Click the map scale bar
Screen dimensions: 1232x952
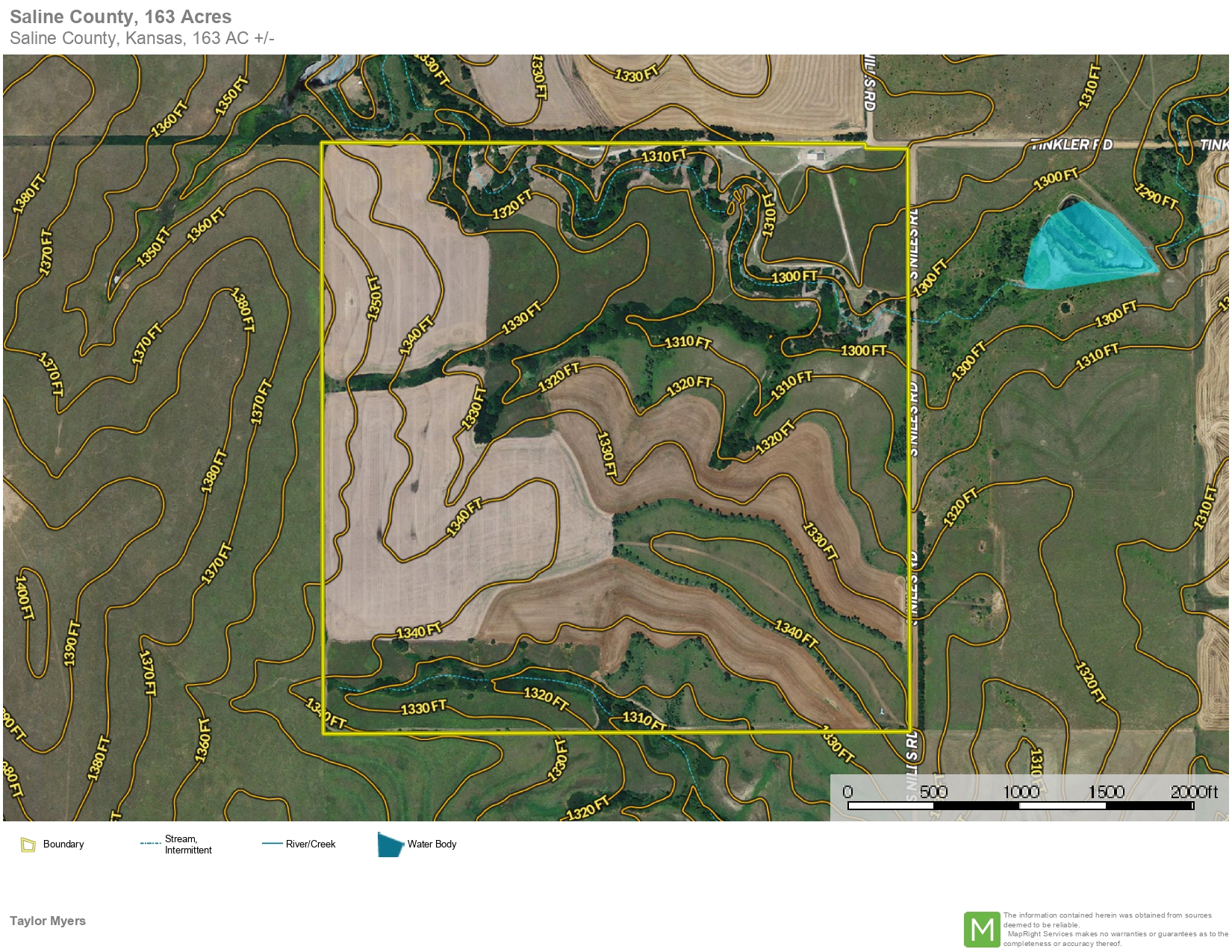click(x=1020, y=806)
